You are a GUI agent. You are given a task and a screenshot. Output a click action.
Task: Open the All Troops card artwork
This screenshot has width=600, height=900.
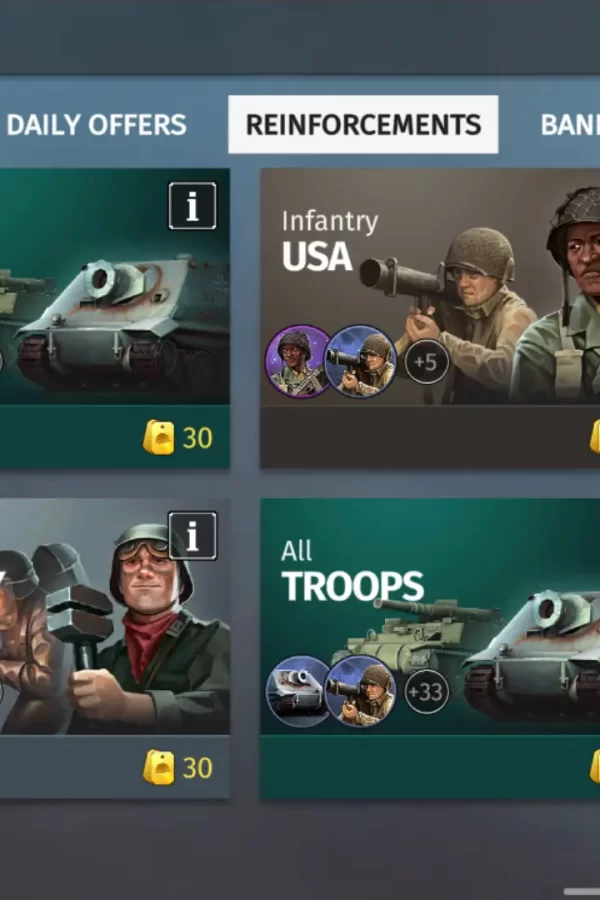click(430, 617)
